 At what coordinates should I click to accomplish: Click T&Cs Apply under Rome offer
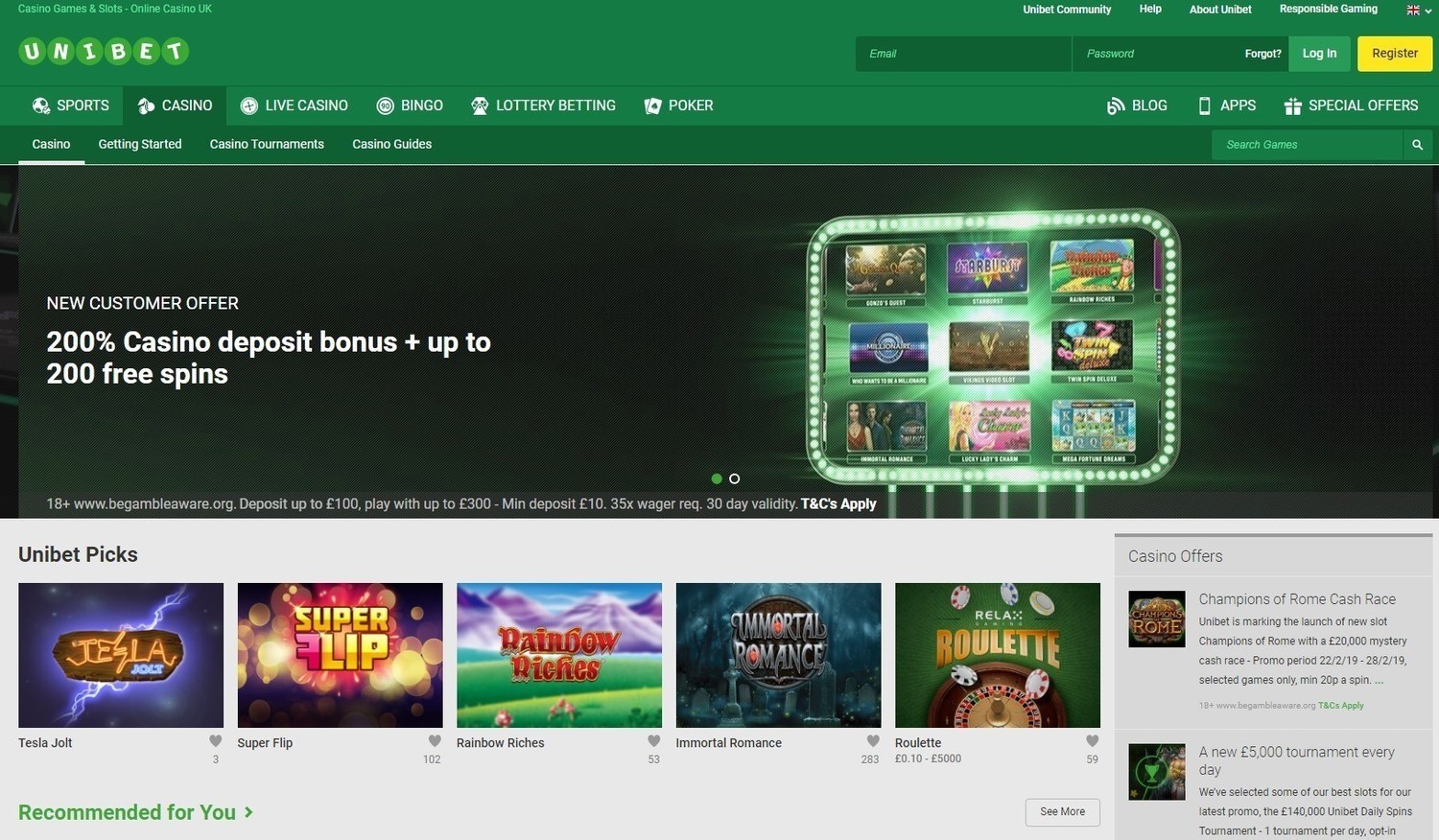[1341, 706]
